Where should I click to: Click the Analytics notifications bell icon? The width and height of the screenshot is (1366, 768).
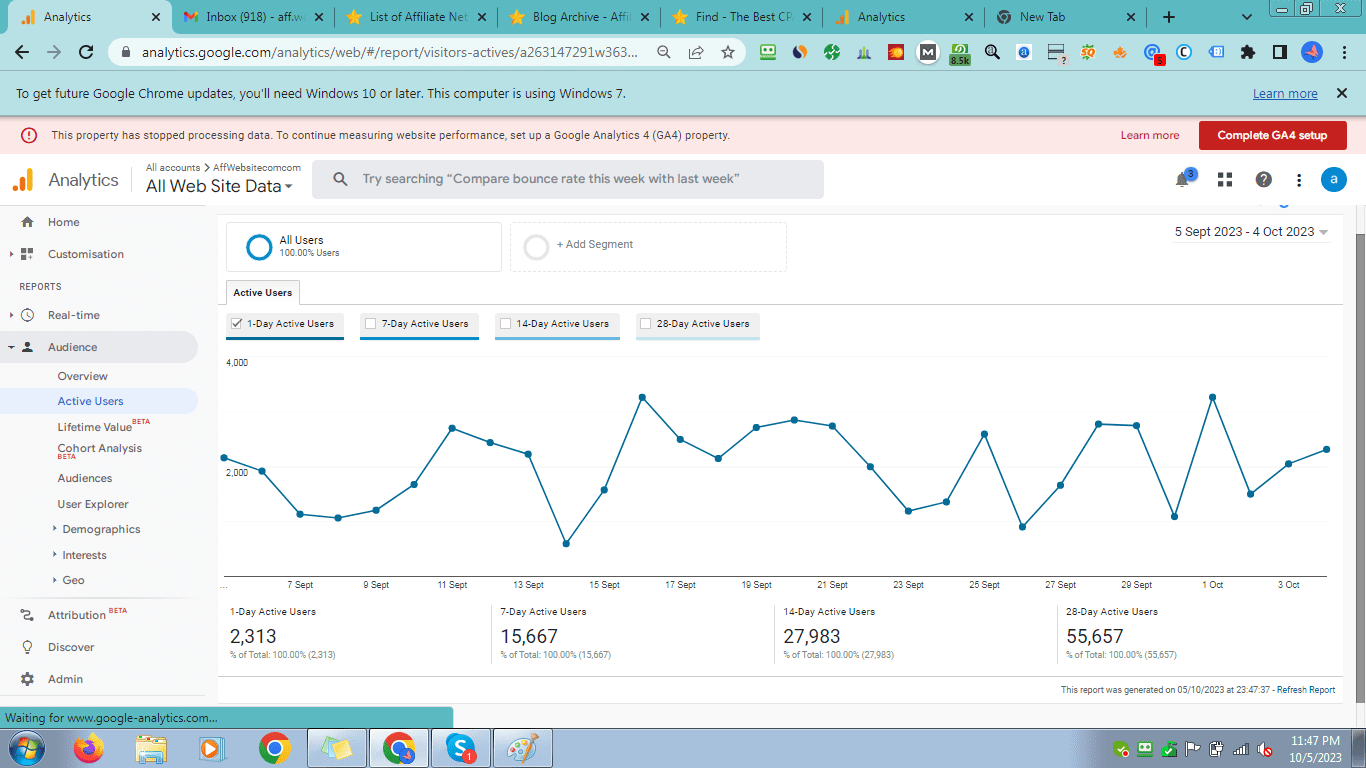click(x=1182, y=180)
